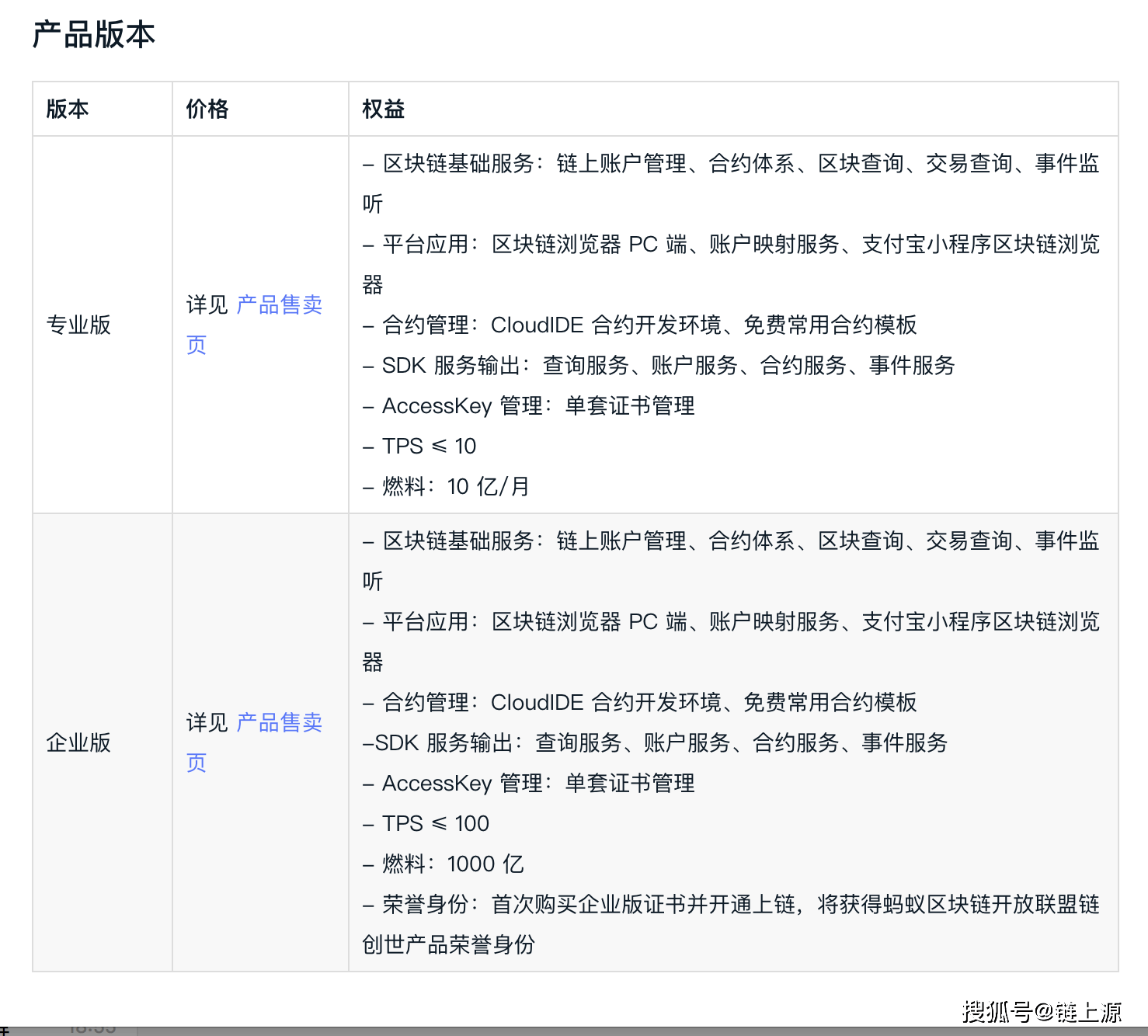Click the 搜狐号@链上源 watermark
The height and width of the screenshot is (1036, 1148).
point(1042,1011)
